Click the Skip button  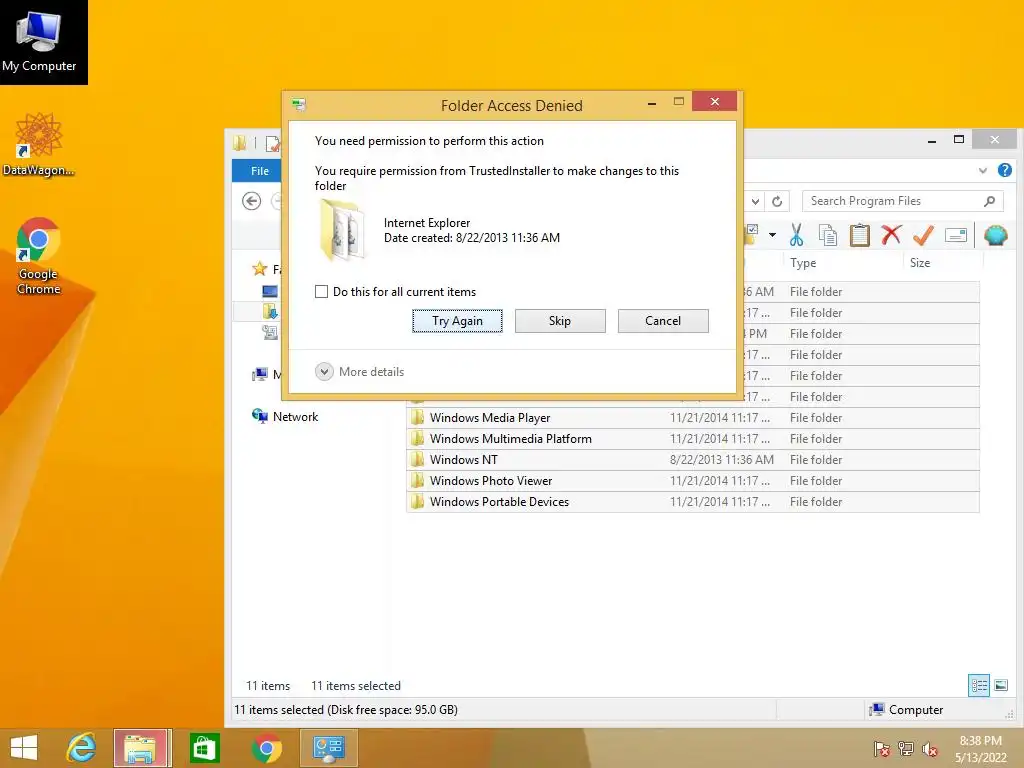(560, 321)
